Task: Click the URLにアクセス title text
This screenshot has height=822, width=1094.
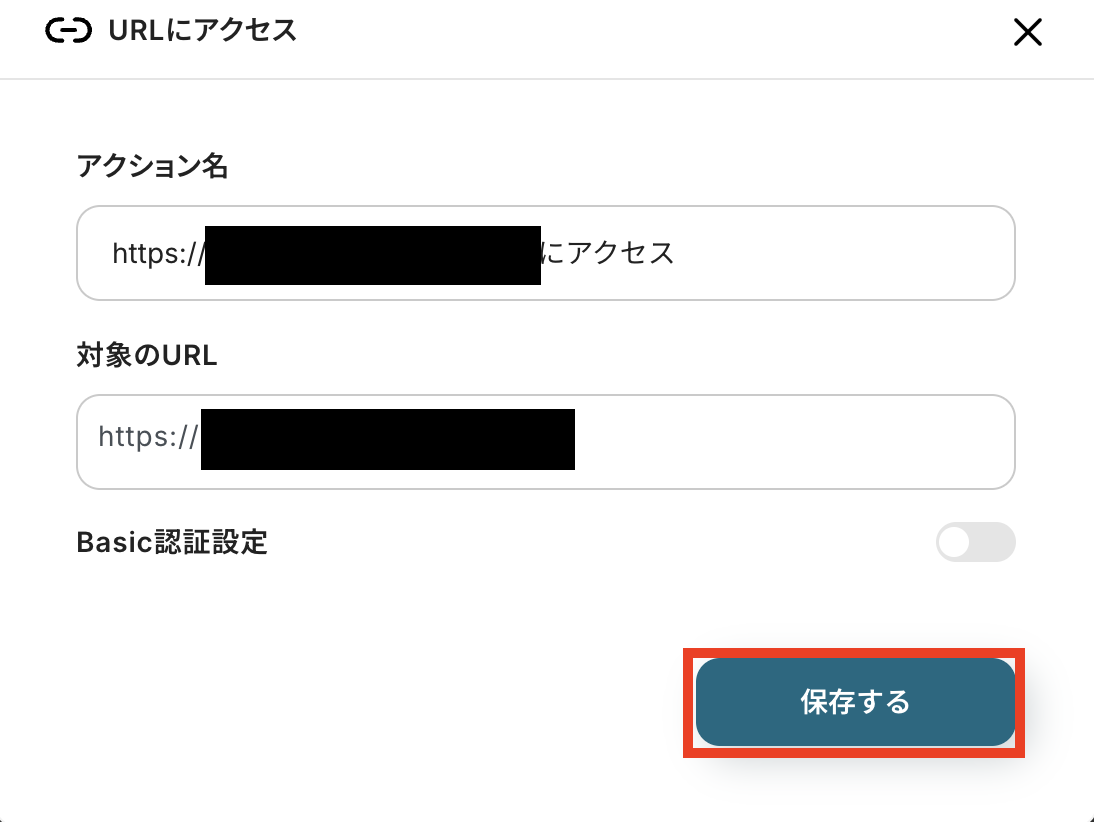Action: pyautogui.click(x=203, y=31)
